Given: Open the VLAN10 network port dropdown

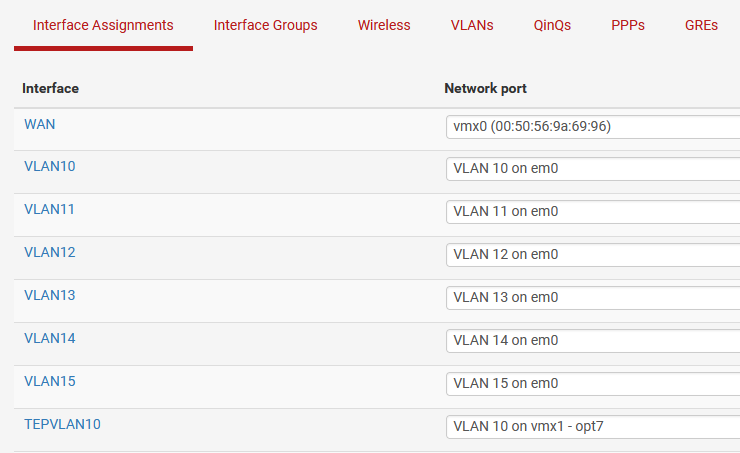Looking at the screenshot, I should [x=592, y=169].
